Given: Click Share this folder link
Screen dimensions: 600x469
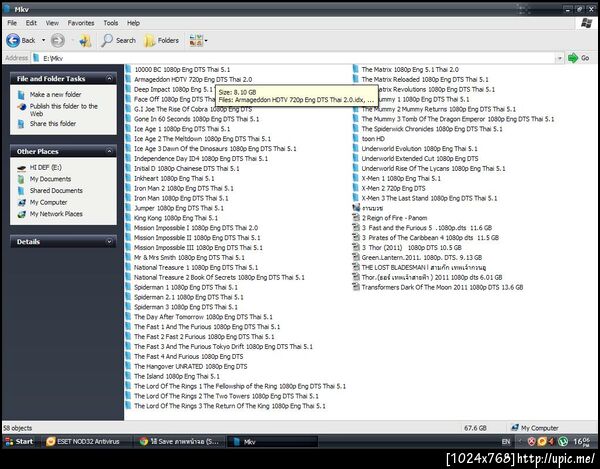Looking at the screenshot, I should click(53, 124).
